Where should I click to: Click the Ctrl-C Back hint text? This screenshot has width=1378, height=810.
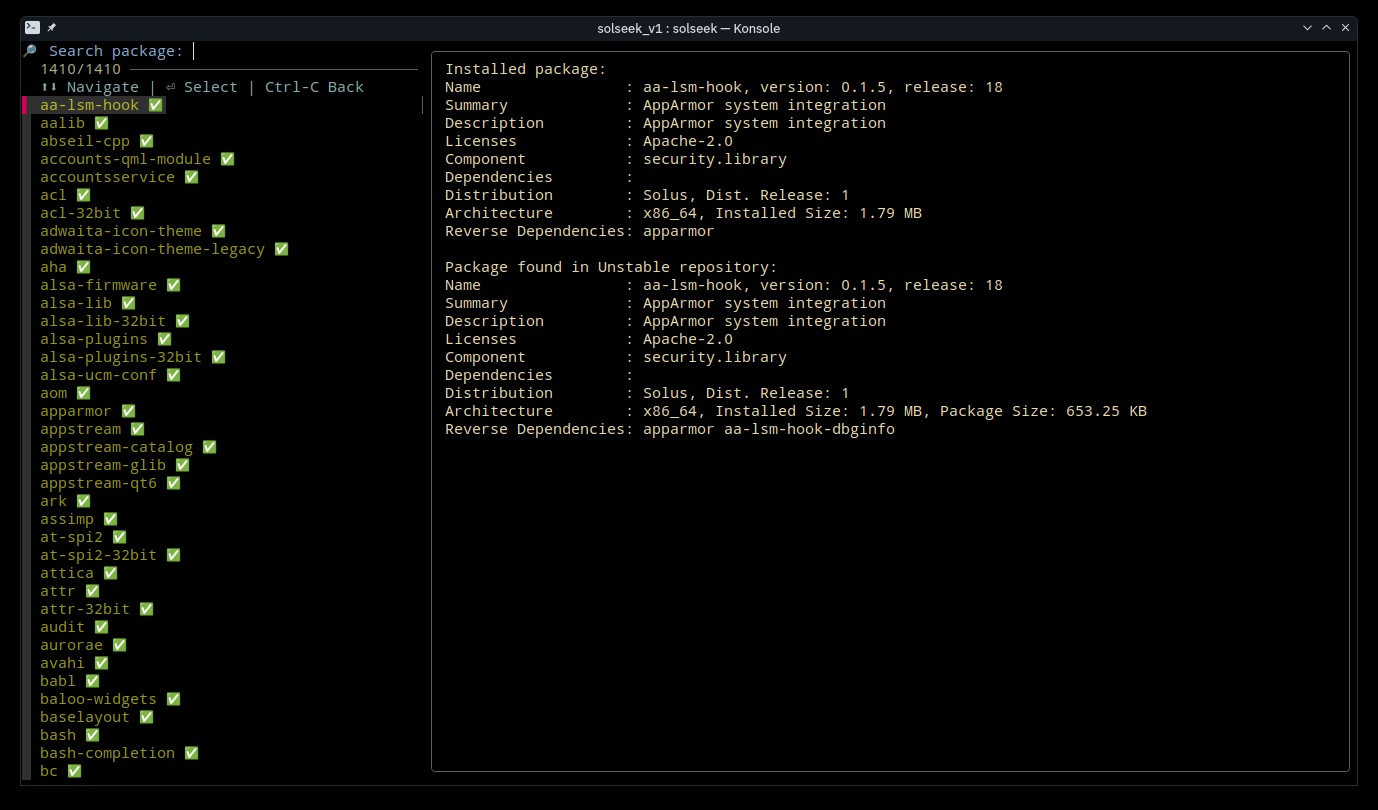pyautogui.click(x=314, y=87)
